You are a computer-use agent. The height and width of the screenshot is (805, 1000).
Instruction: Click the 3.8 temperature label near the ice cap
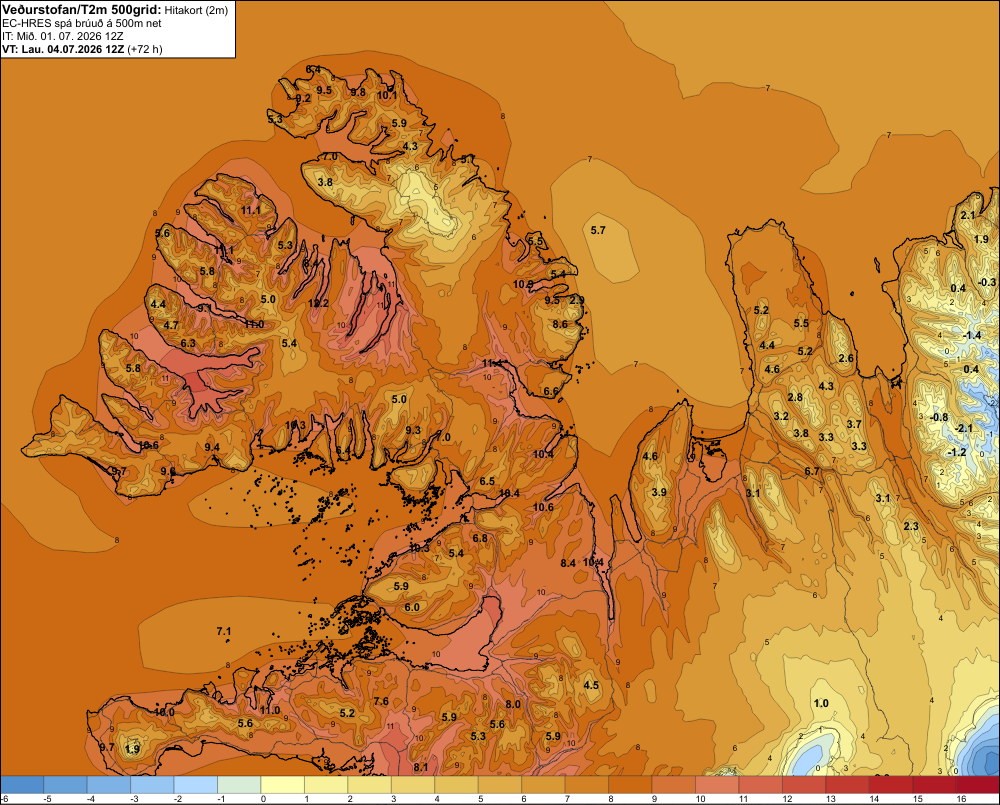pyautogui.click(x=325, y=182)
